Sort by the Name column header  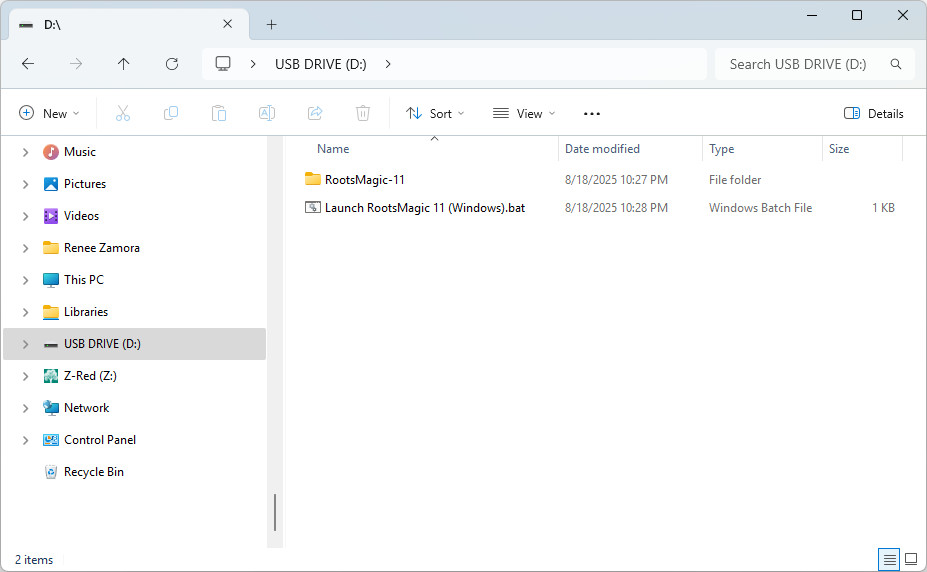[333, 149]
